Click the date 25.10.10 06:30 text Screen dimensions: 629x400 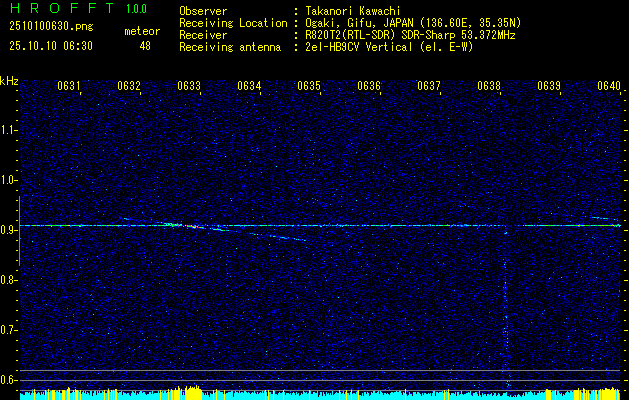51,46
